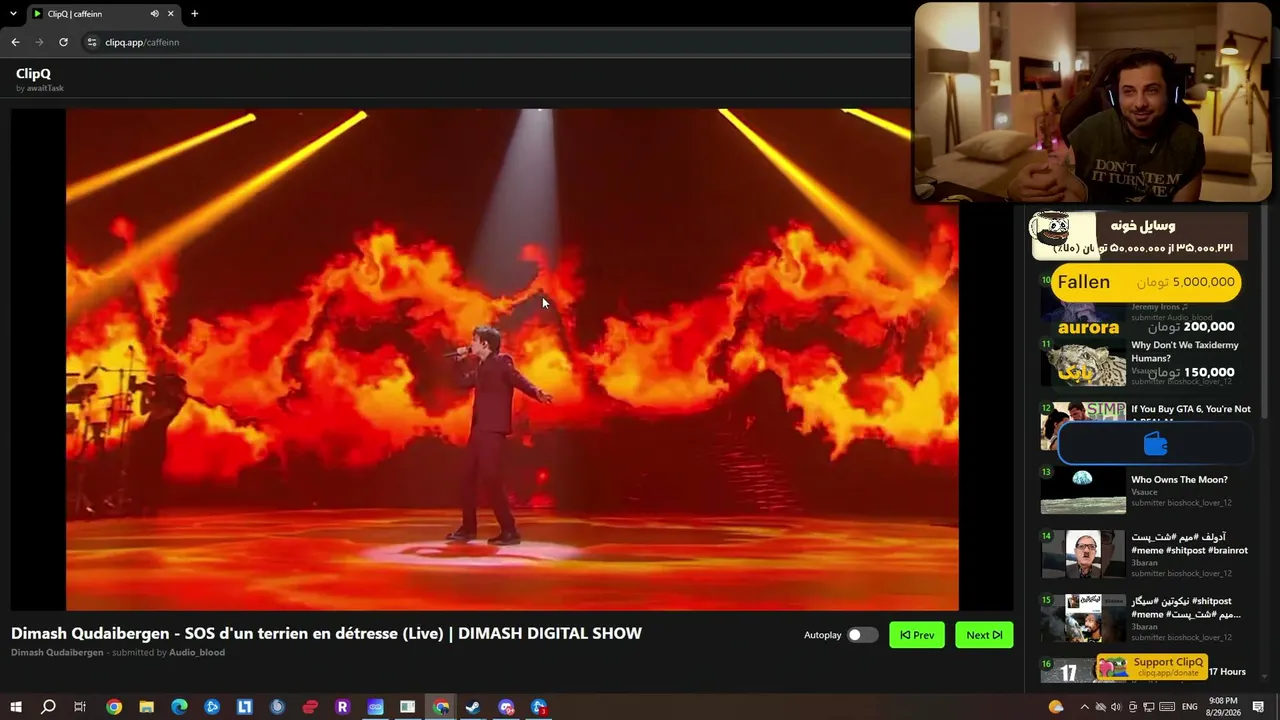Screen dimensions: 1280x720
Task: Open the Windows notification center
Action: point(1259,707)
